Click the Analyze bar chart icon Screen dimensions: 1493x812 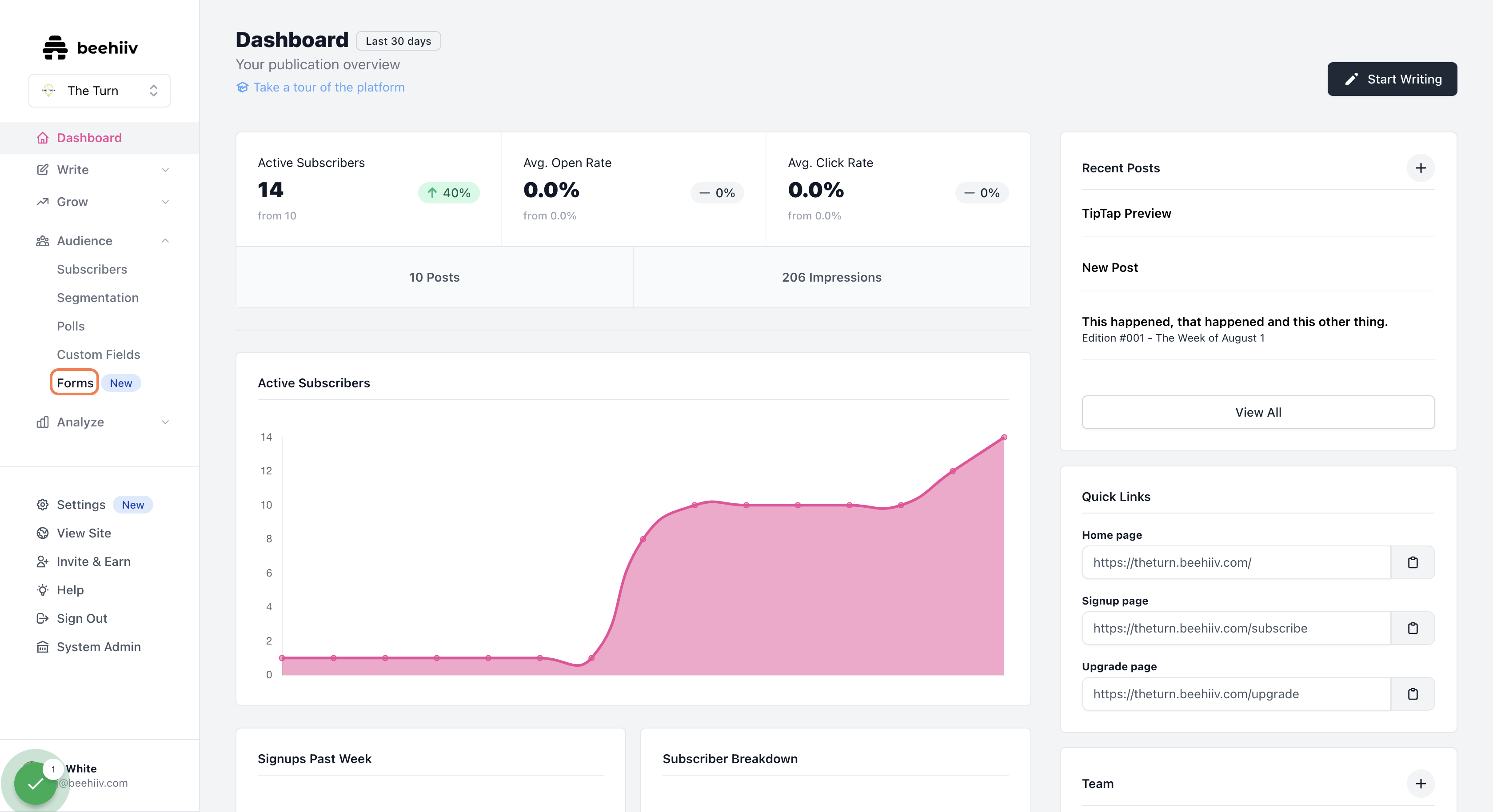(42, 422)
